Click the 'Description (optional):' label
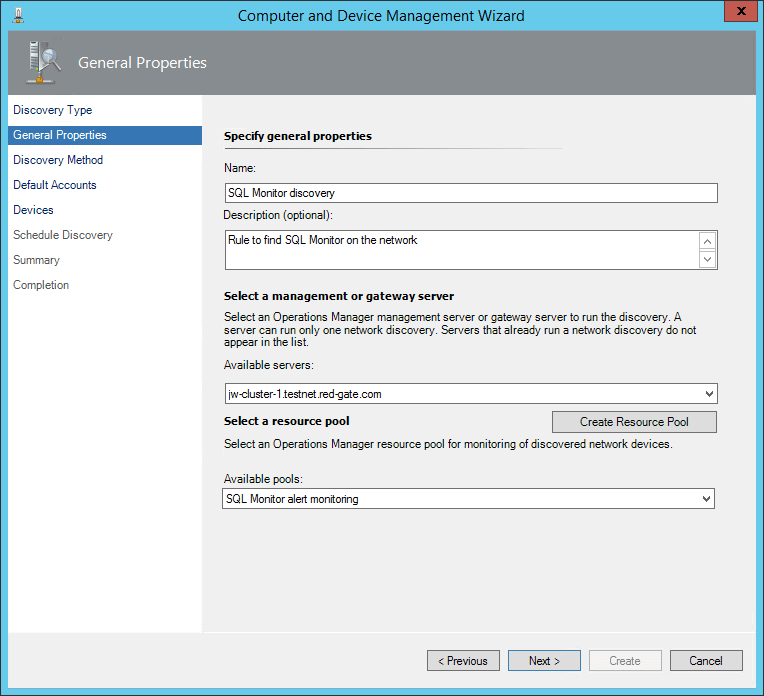764x696 pixels. (278, 215)
